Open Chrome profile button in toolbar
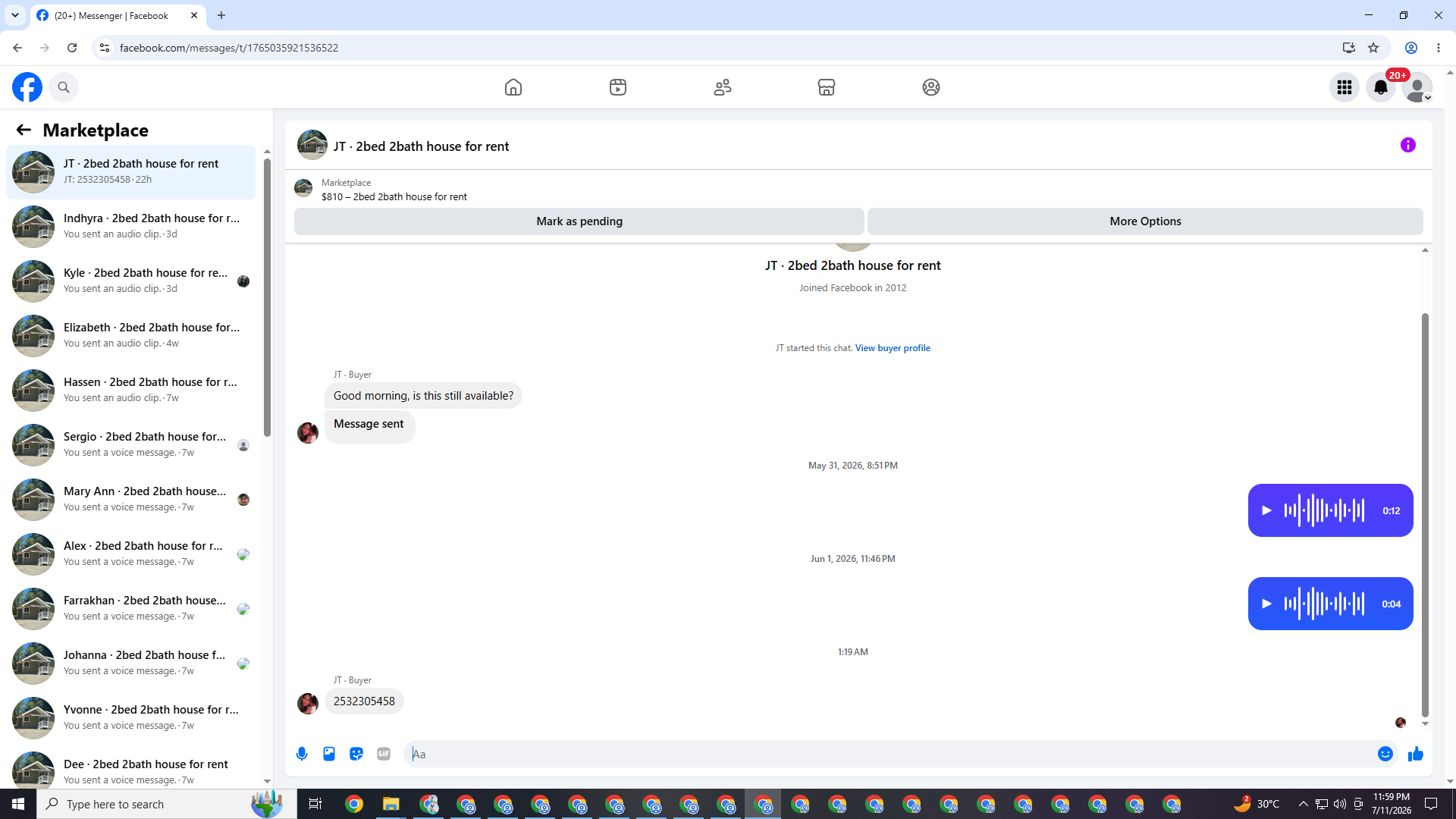This screenshot has width=1456, height=819. coord(1411,48)
